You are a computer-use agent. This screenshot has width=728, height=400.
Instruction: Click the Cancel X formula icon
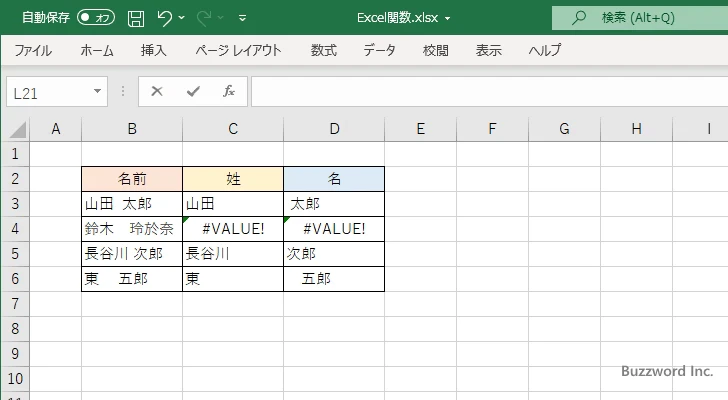click(x=157, y=91)
